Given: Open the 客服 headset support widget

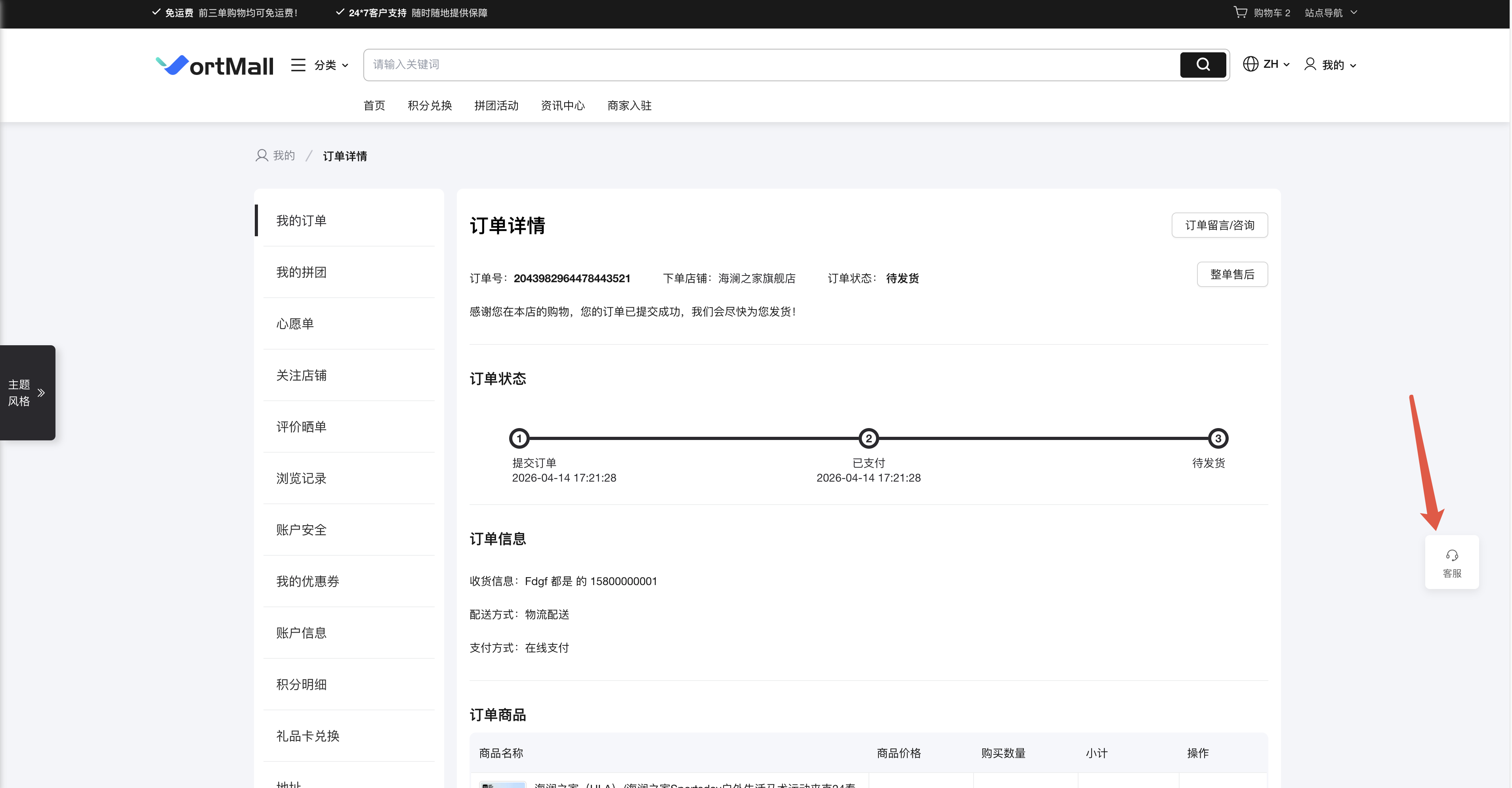Looking at the screenshot, I should [x=1451, y=562].
